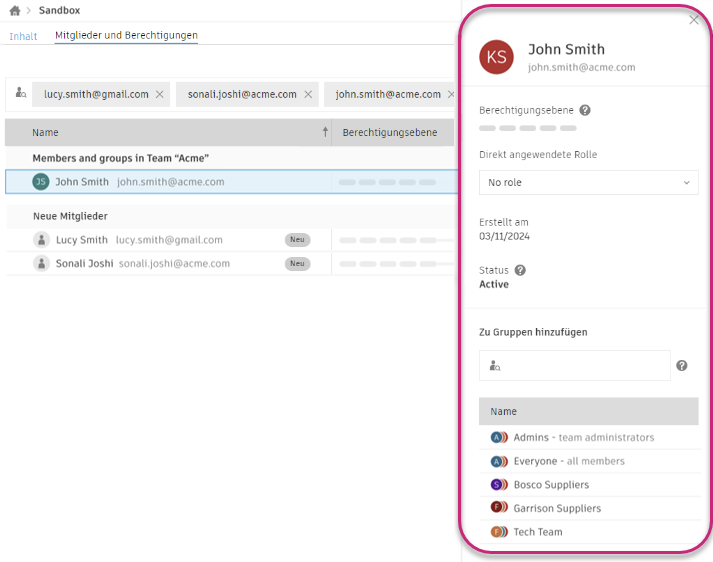Click the Everyone group icon
The height and width of the screenshot is (562, 713).
click(499, 462)
